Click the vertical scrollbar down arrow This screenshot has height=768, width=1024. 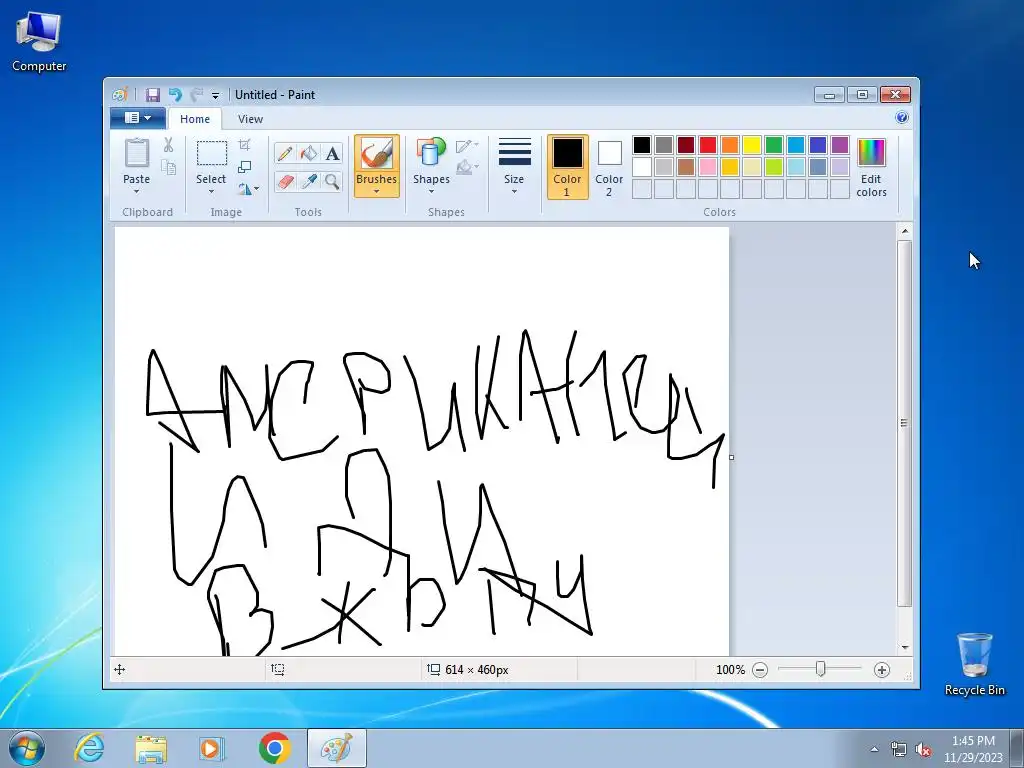[x=904, y=648]
